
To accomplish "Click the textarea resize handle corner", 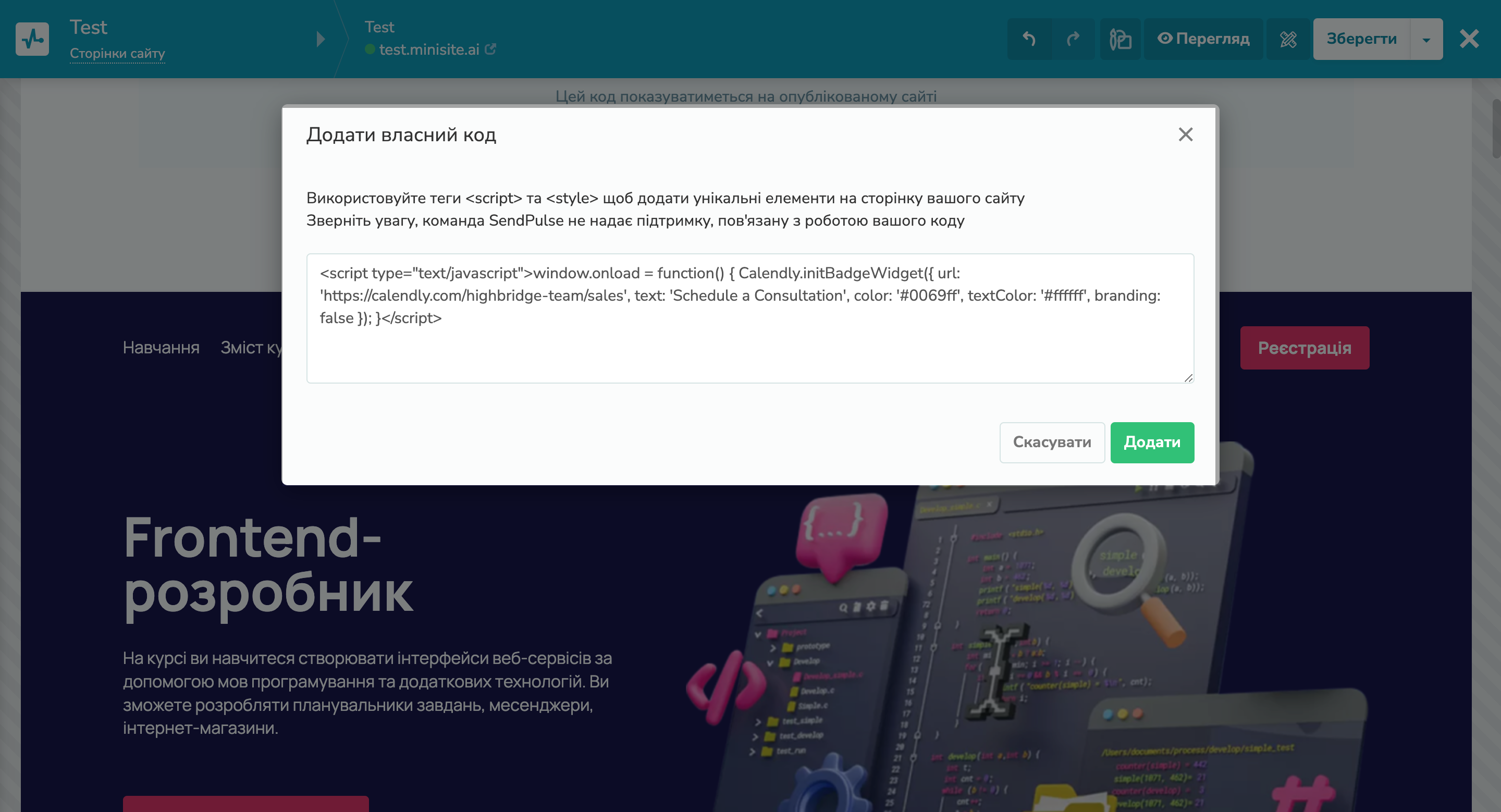I will 1188,378.
